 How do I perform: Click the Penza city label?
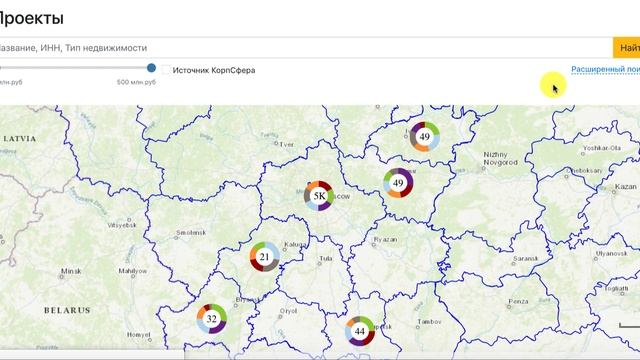click(518, 302)
